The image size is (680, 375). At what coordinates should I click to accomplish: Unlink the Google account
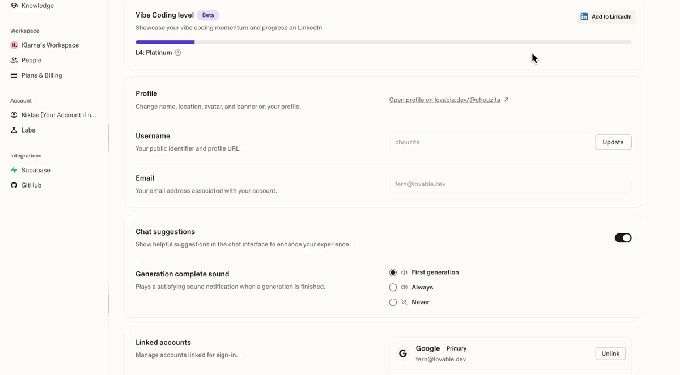tap(610, 354)
